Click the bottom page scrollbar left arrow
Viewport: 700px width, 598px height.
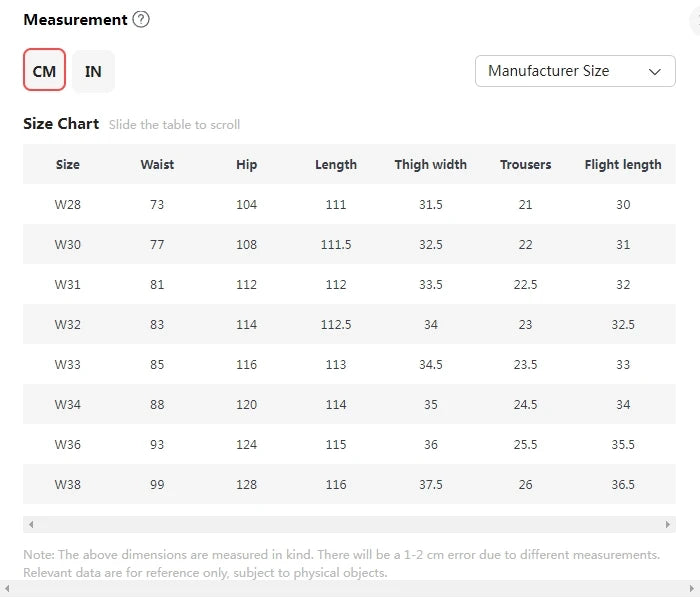point(8,590)
